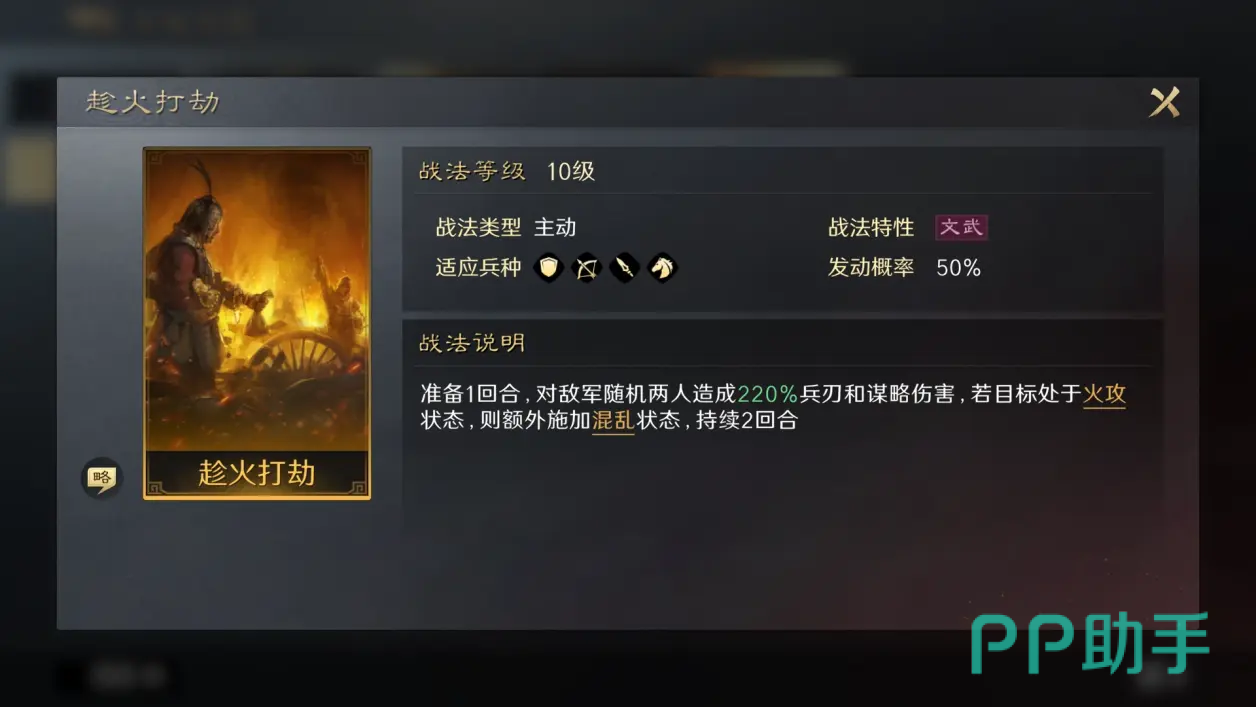The height and width of the screenshot is (707, 1256).
Task: Click the 发动概率 50% value
Action: point(958,267)
